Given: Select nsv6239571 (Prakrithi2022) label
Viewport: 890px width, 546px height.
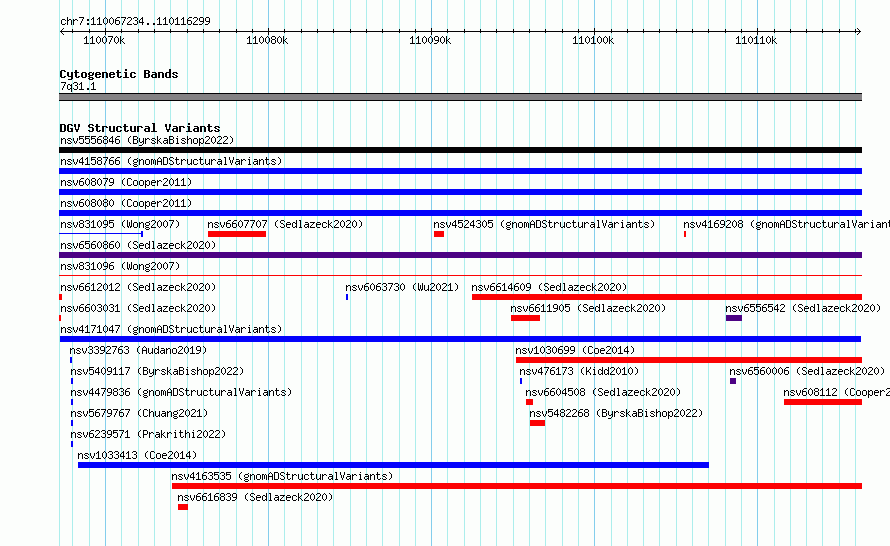Looking at the screenshot, I should click(x=148, y=434).
